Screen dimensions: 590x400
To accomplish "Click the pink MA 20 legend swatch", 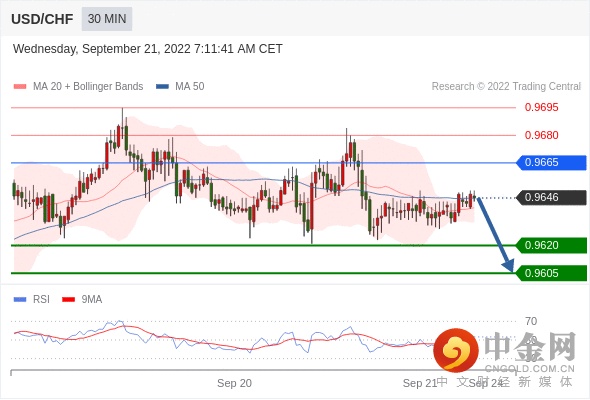I will click(x=20, y=87).
